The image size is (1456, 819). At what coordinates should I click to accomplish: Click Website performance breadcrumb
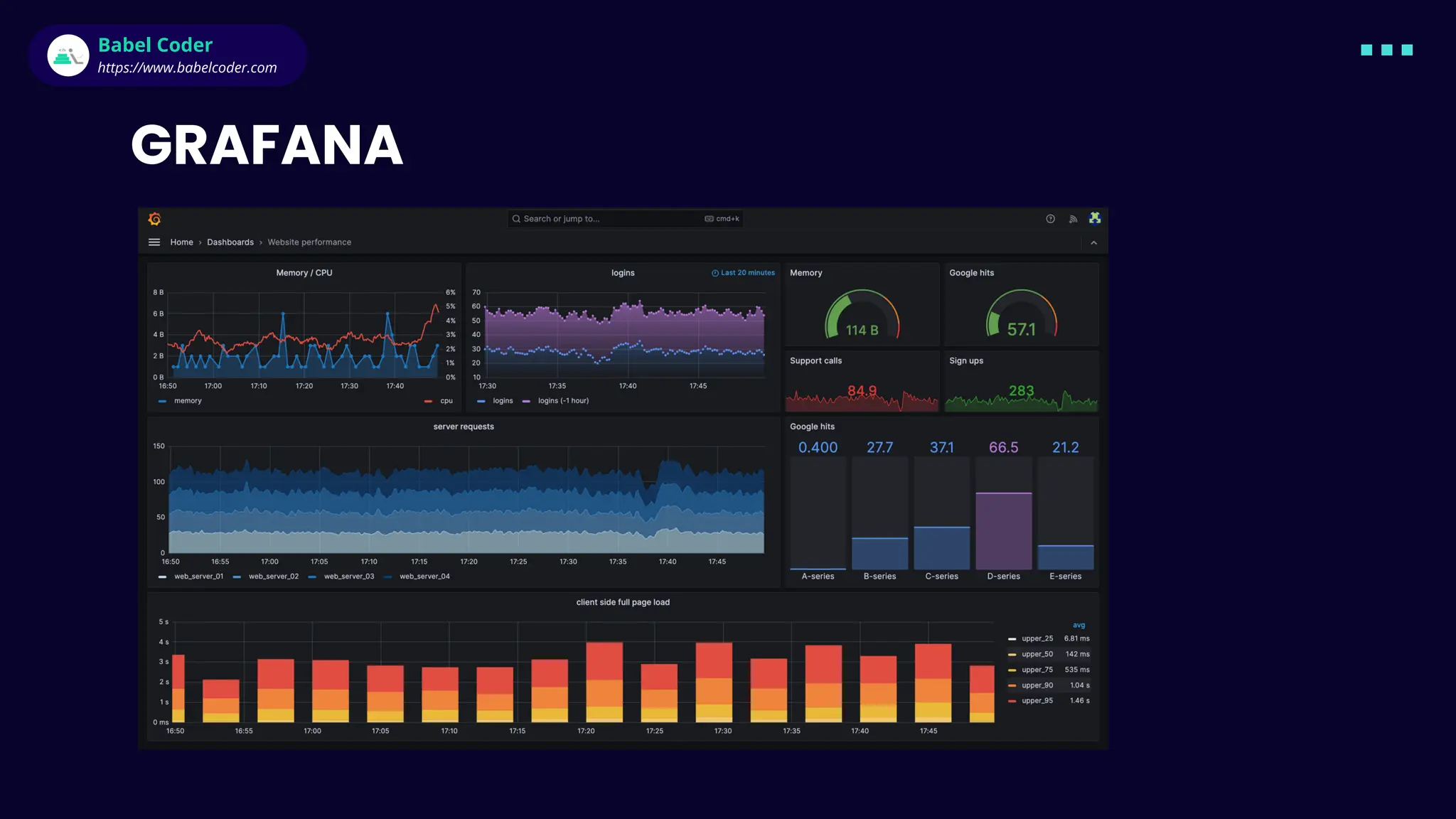(x=309, y=242)
